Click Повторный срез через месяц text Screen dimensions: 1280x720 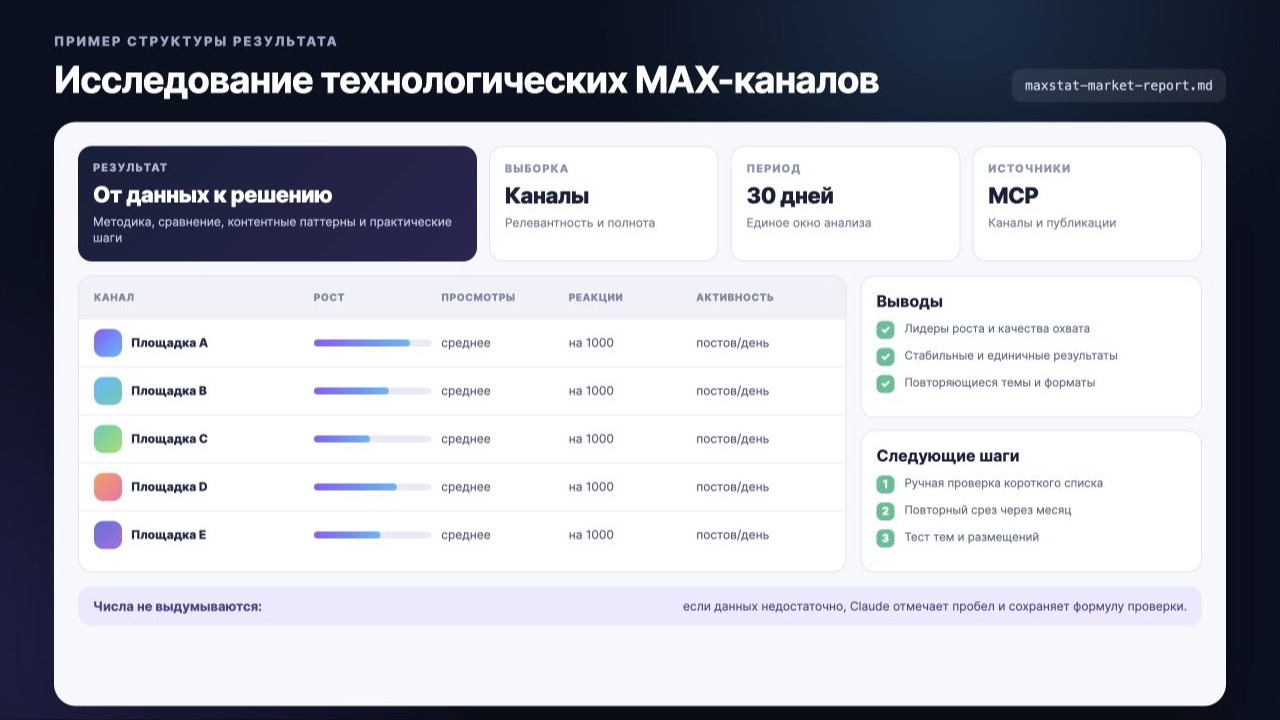[x=988, y=510]
